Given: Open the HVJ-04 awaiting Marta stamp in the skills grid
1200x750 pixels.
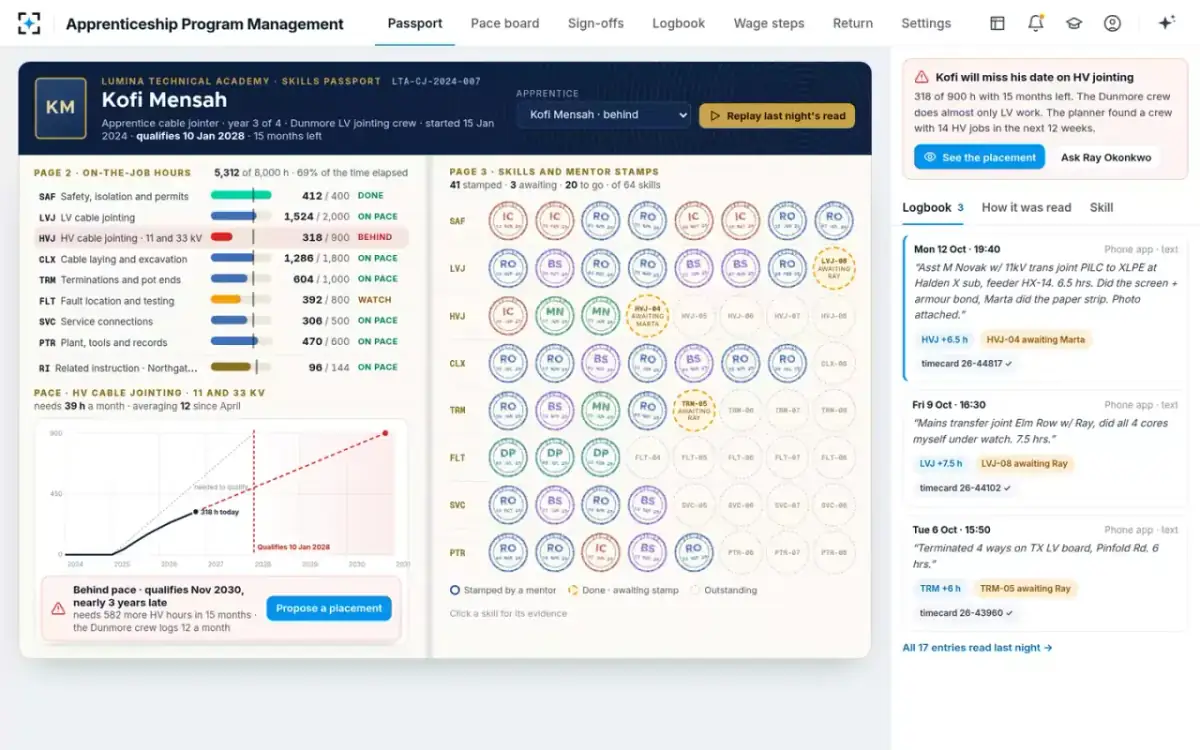Looking at the screenshot, I should click(x=647, y=315).
